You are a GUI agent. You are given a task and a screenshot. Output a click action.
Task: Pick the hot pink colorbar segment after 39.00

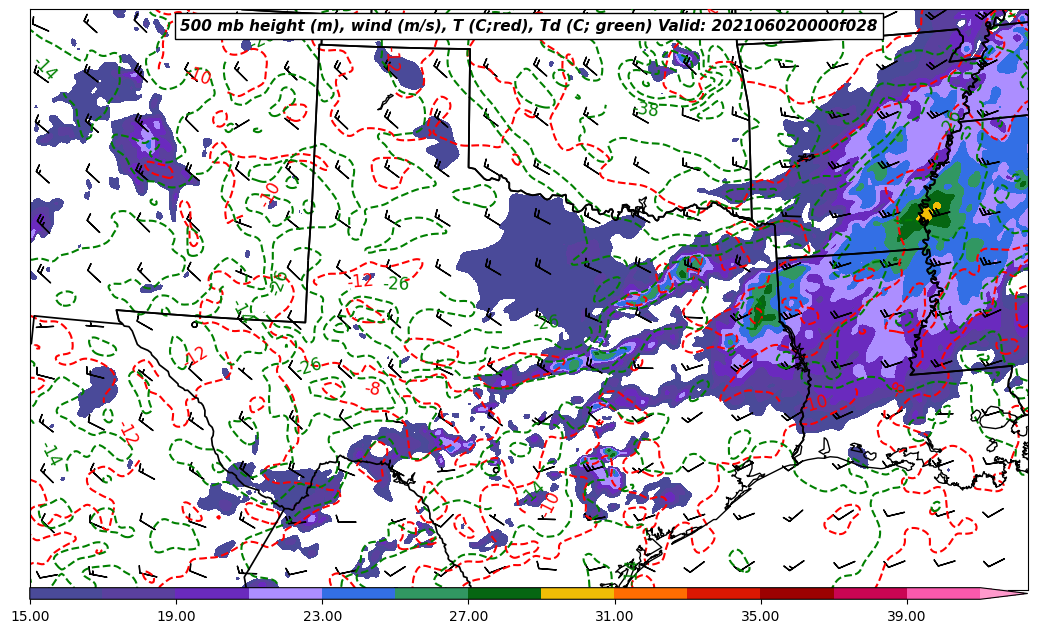(x=943, y=593)
